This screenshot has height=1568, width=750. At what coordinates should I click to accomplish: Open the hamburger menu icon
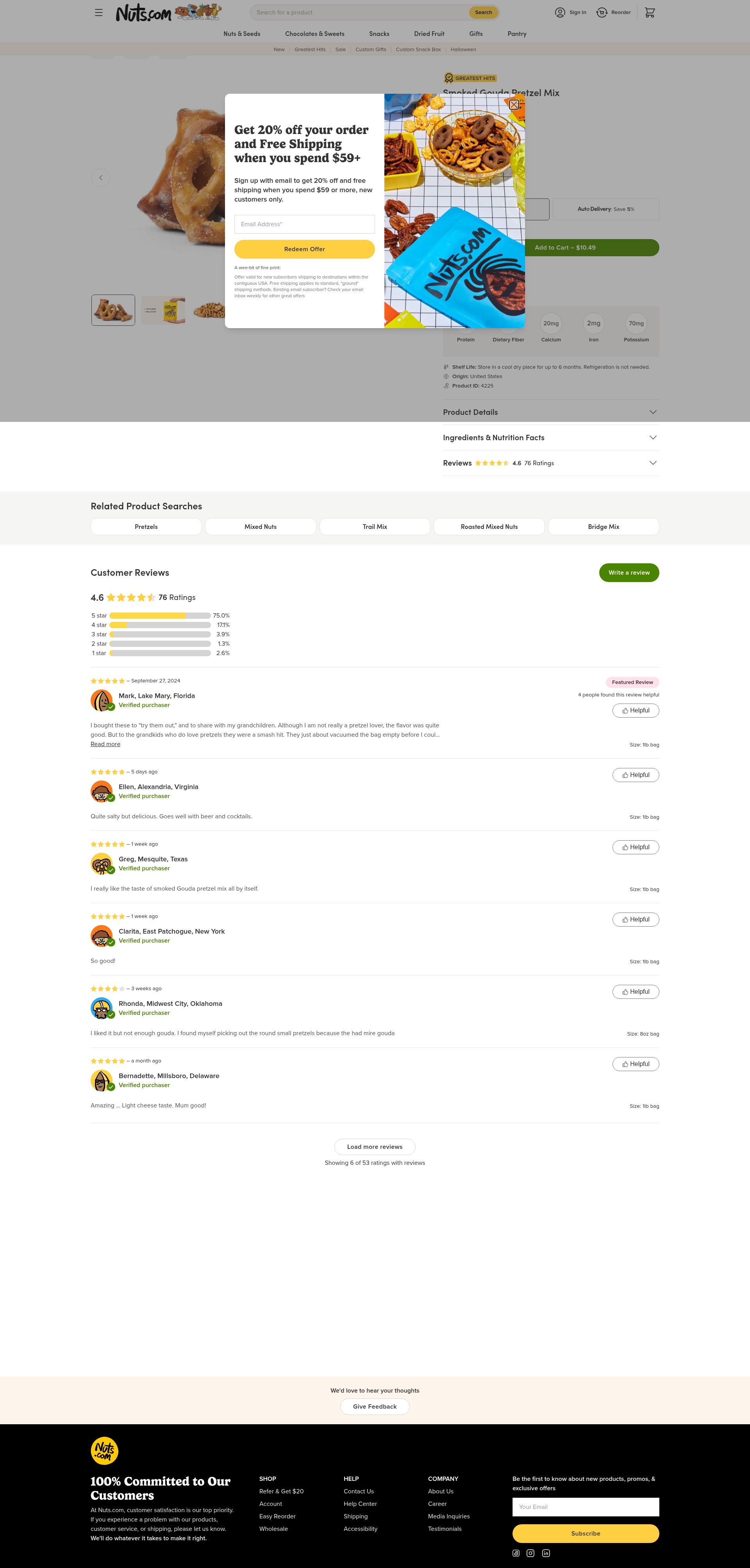click(x=98, y=12)
